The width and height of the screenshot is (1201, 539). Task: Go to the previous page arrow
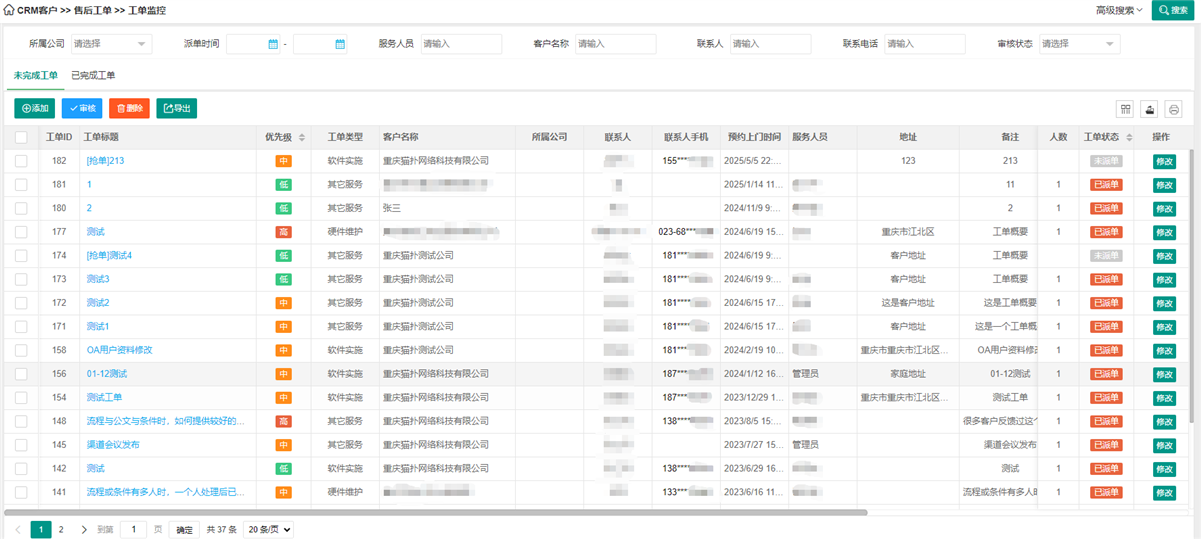click(x=18, y=529)
